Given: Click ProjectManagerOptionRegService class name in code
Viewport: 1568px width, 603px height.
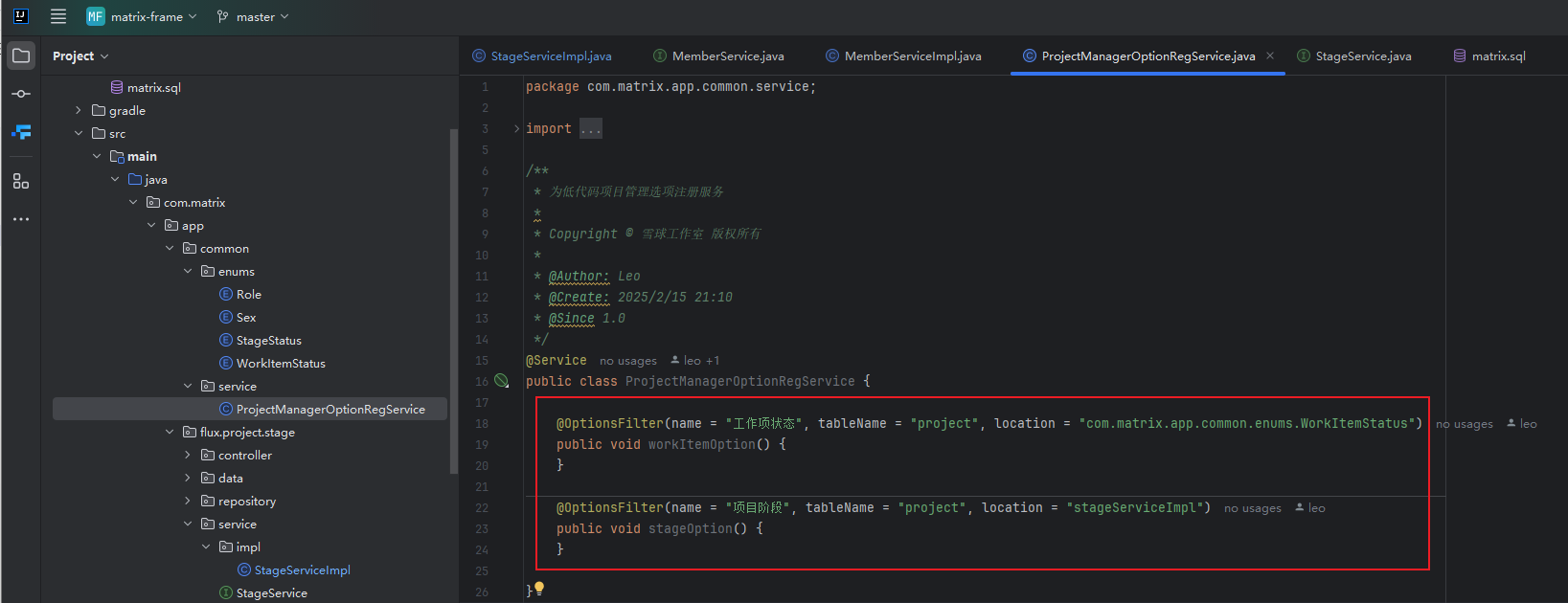Looking at the screenshot, I should [740, 381].
